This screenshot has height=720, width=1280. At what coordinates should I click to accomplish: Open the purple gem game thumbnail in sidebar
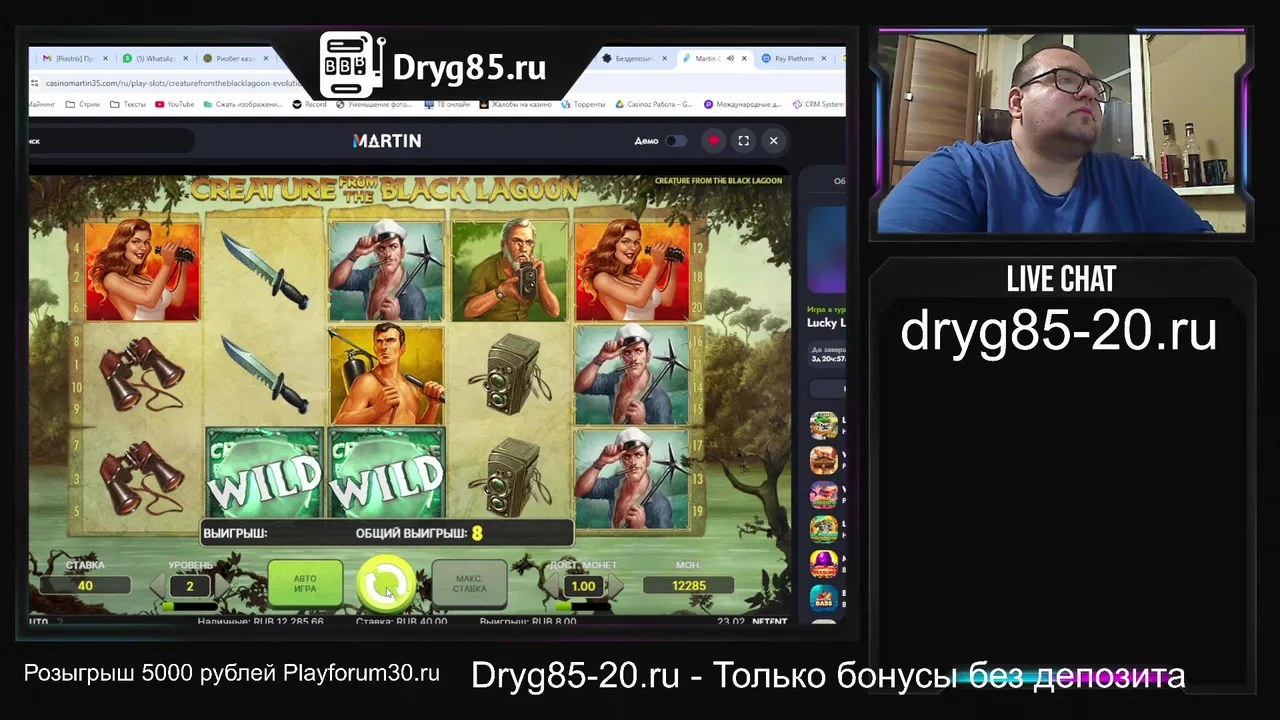[824, 563]
